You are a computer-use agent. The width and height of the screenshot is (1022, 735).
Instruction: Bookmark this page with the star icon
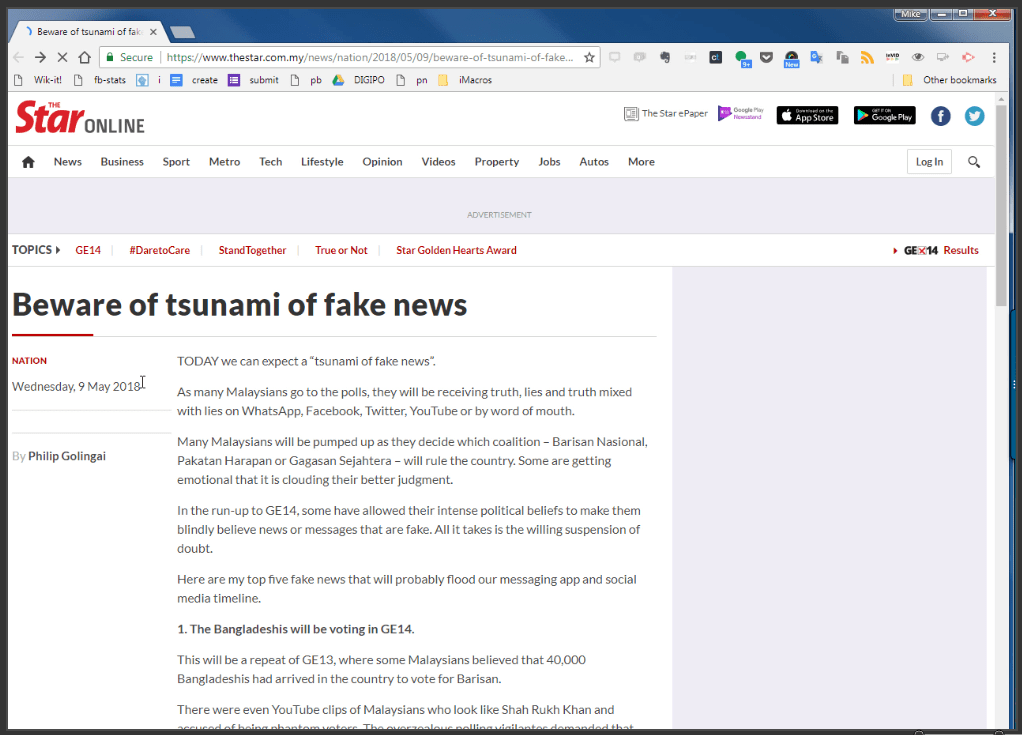click(589, 58)
